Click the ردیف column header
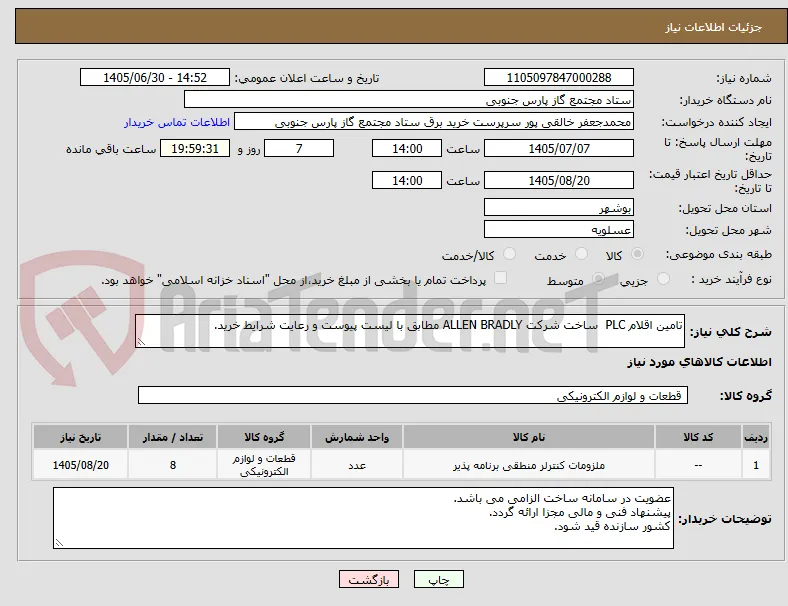Viewport: 788px width, 606px height. pos(756,437)
